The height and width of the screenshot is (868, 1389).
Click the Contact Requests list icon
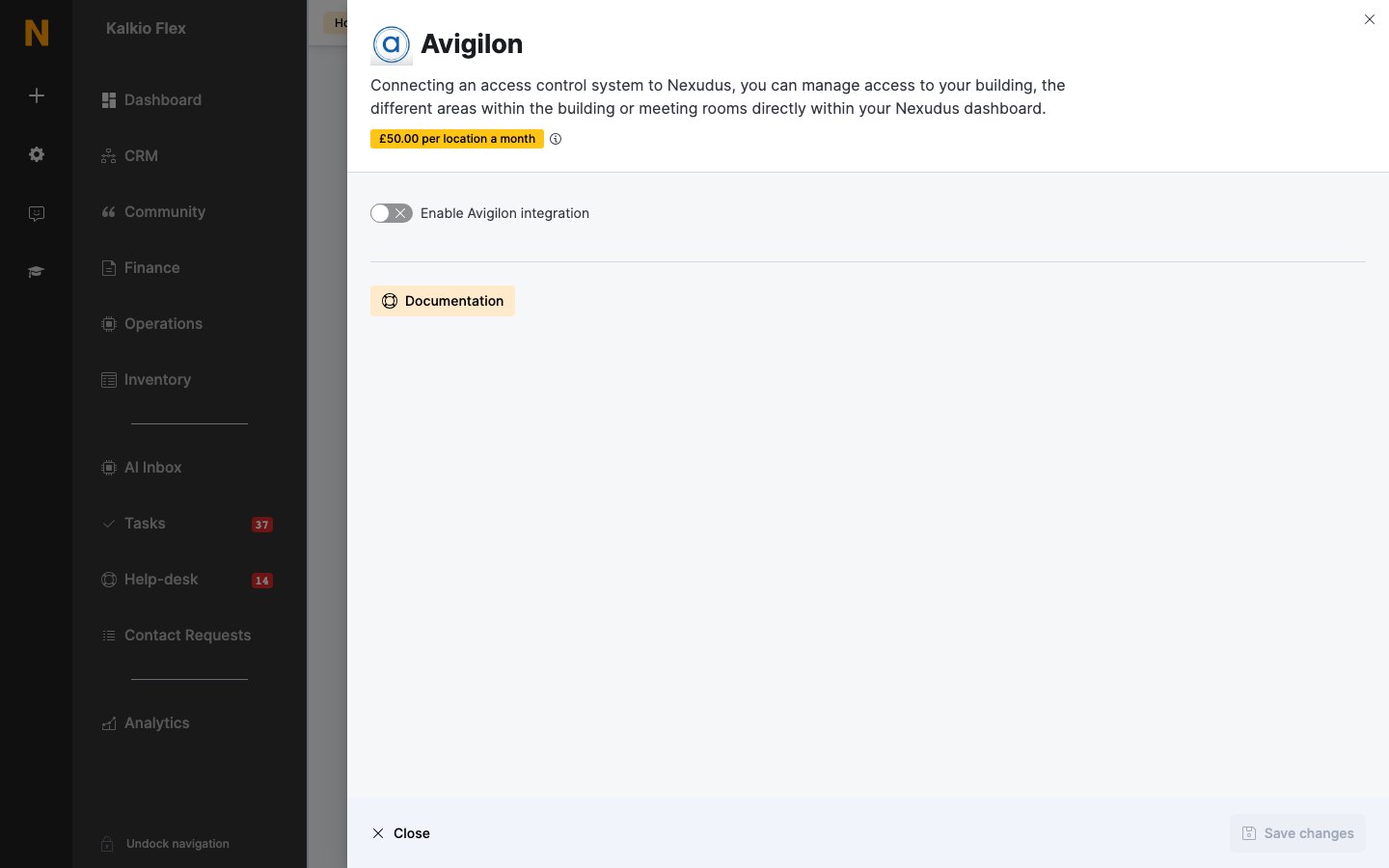[109, 636]
